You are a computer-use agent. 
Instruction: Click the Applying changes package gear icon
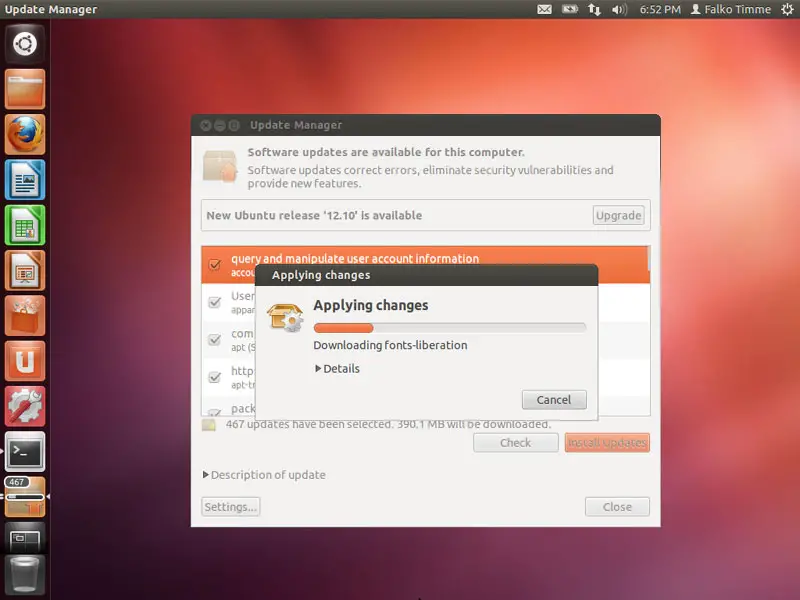[x=285, y=317]
